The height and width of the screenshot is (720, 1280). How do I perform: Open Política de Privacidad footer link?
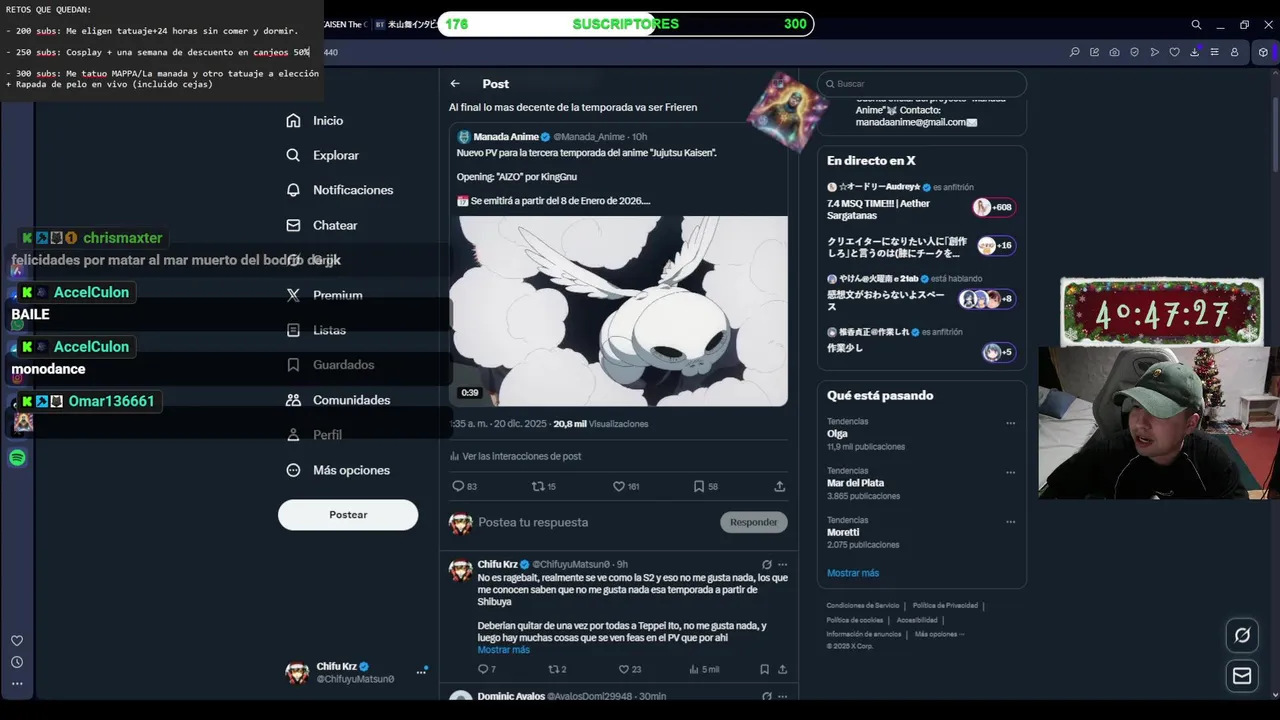945,605
